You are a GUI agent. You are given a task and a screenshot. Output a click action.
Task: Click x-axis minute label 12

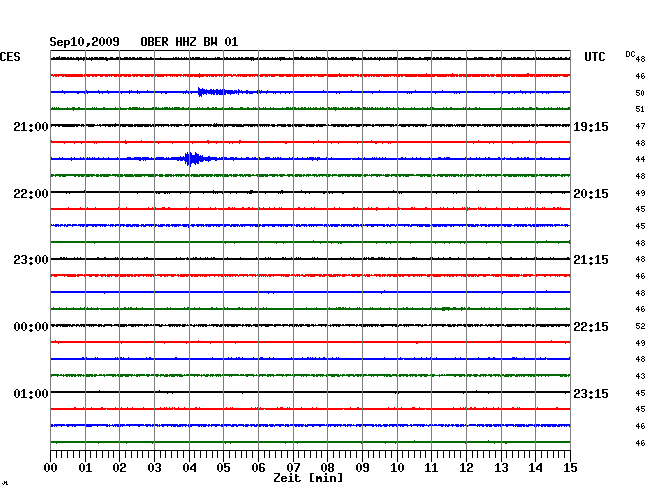(466, 468)
